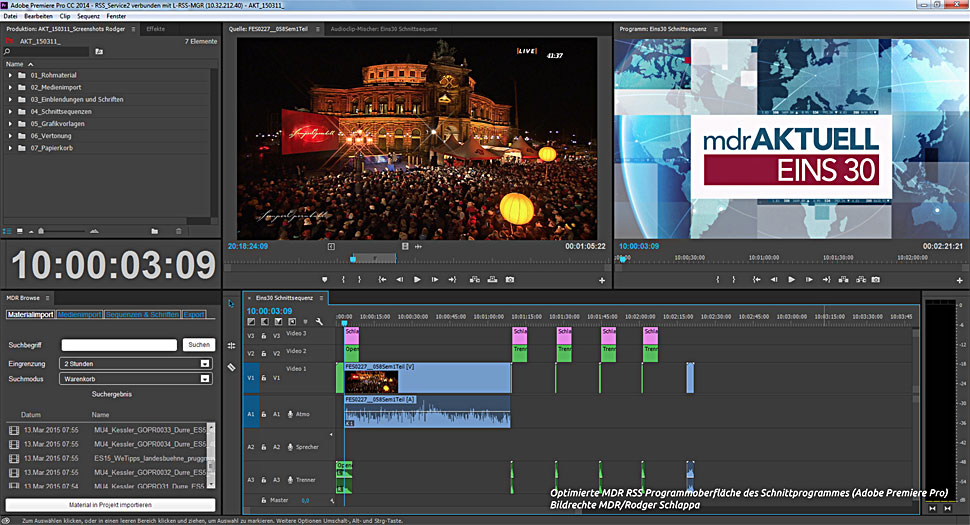This screenshot has height=525, width=970.
Task: Click Overwrite edit button in Source monitor
Action: [x=492, y=280]
